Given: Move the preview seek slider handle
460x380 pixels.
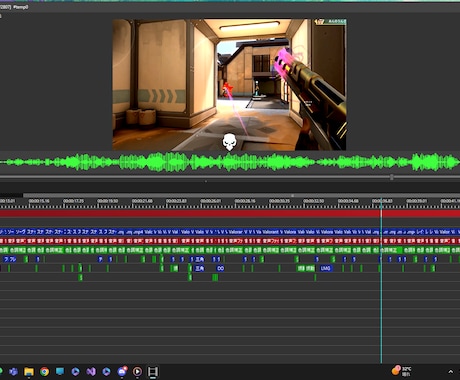Looking at the screenshot, I should pos(392,177).
